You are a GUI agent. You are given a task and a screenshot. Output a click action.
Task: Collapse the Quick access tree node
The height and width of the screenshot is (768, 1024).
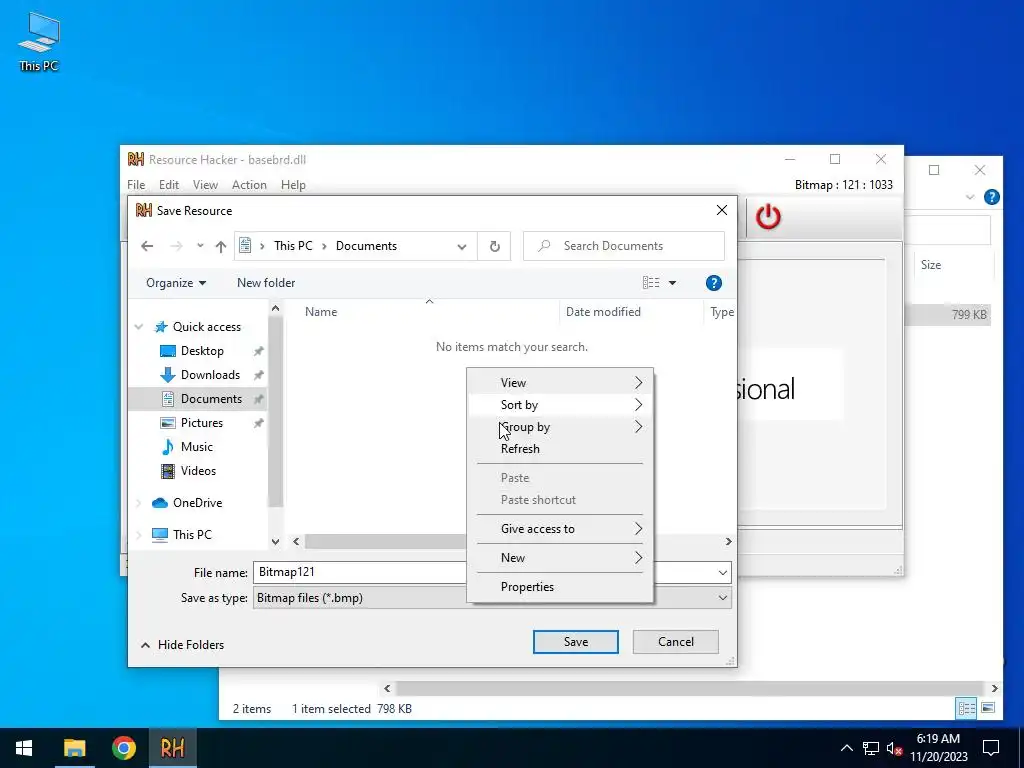[x=138, y=327]
